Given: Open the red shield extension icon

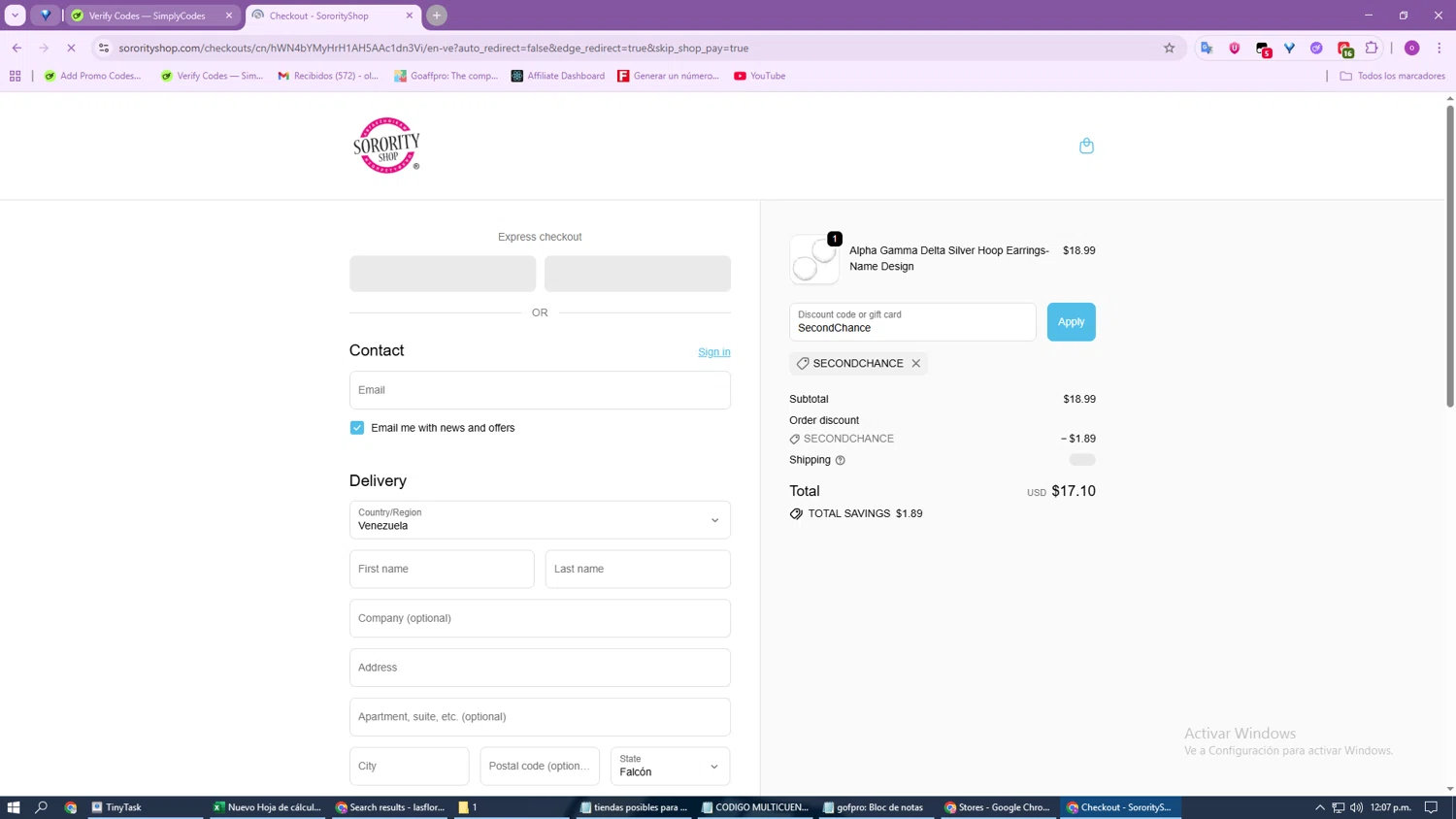Looking at the screenshot, I should click(1234, 48).
